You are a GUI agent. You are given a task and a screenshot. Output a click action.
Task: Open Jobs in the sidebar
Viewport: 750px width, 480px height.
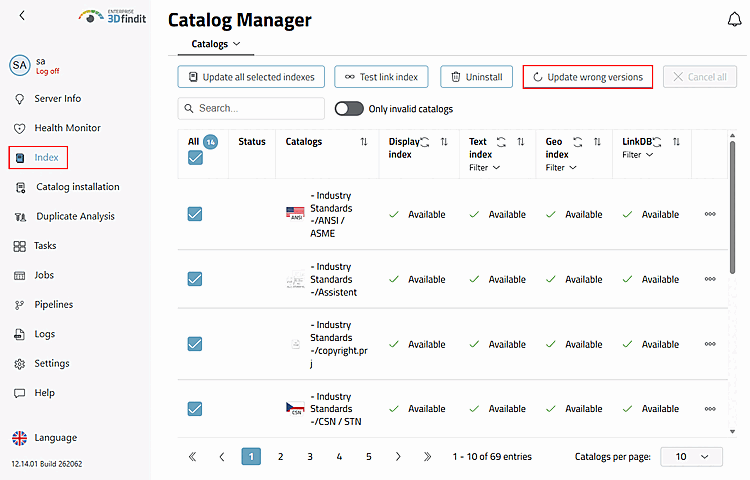pyautogui.click(x=33, y=275)
